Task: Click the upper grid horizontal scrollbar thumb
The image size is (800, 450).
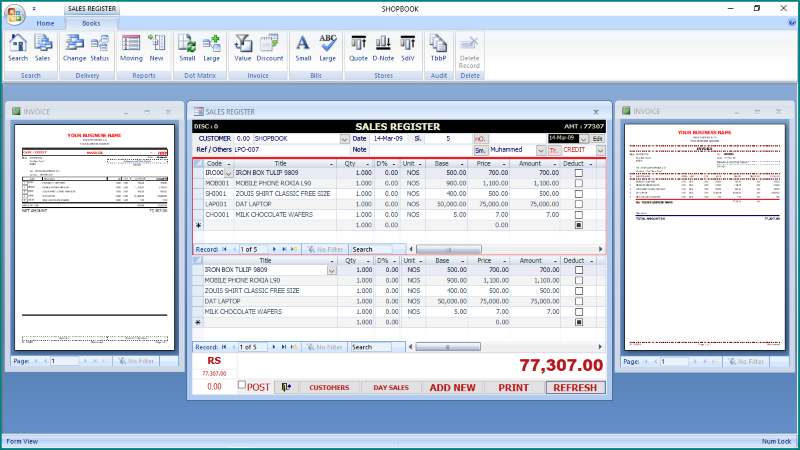Action: 448,249
